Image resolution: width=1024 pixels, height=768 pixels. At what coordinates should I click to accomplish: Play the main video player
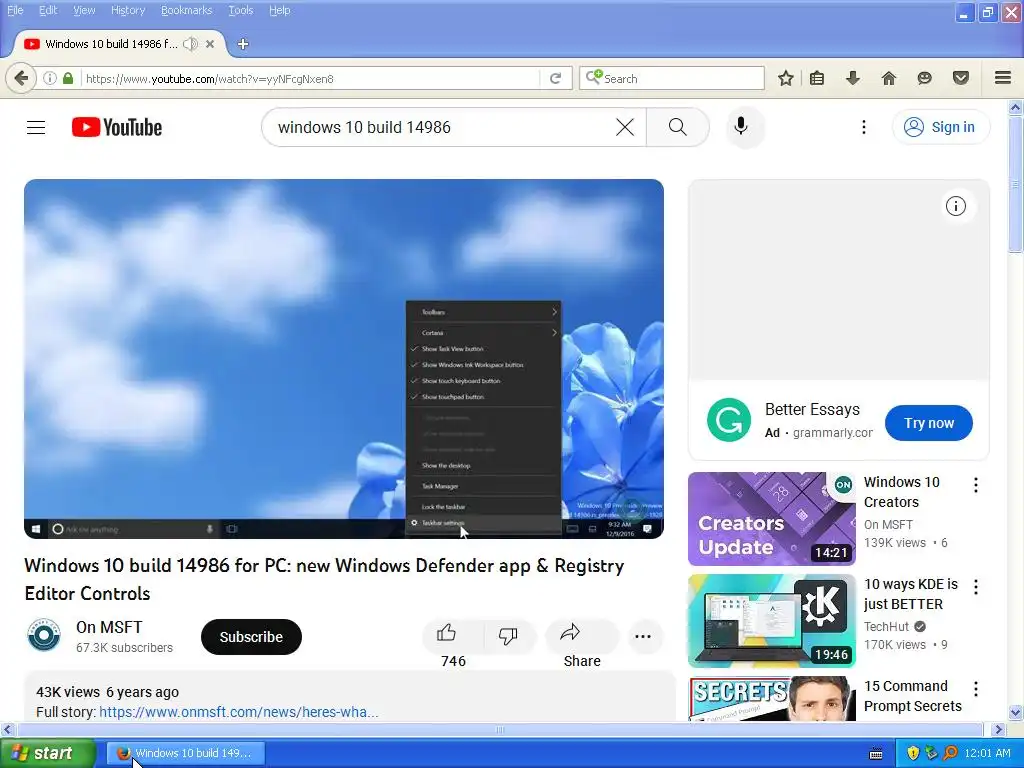pyautogui.click(x=344, y=359)
